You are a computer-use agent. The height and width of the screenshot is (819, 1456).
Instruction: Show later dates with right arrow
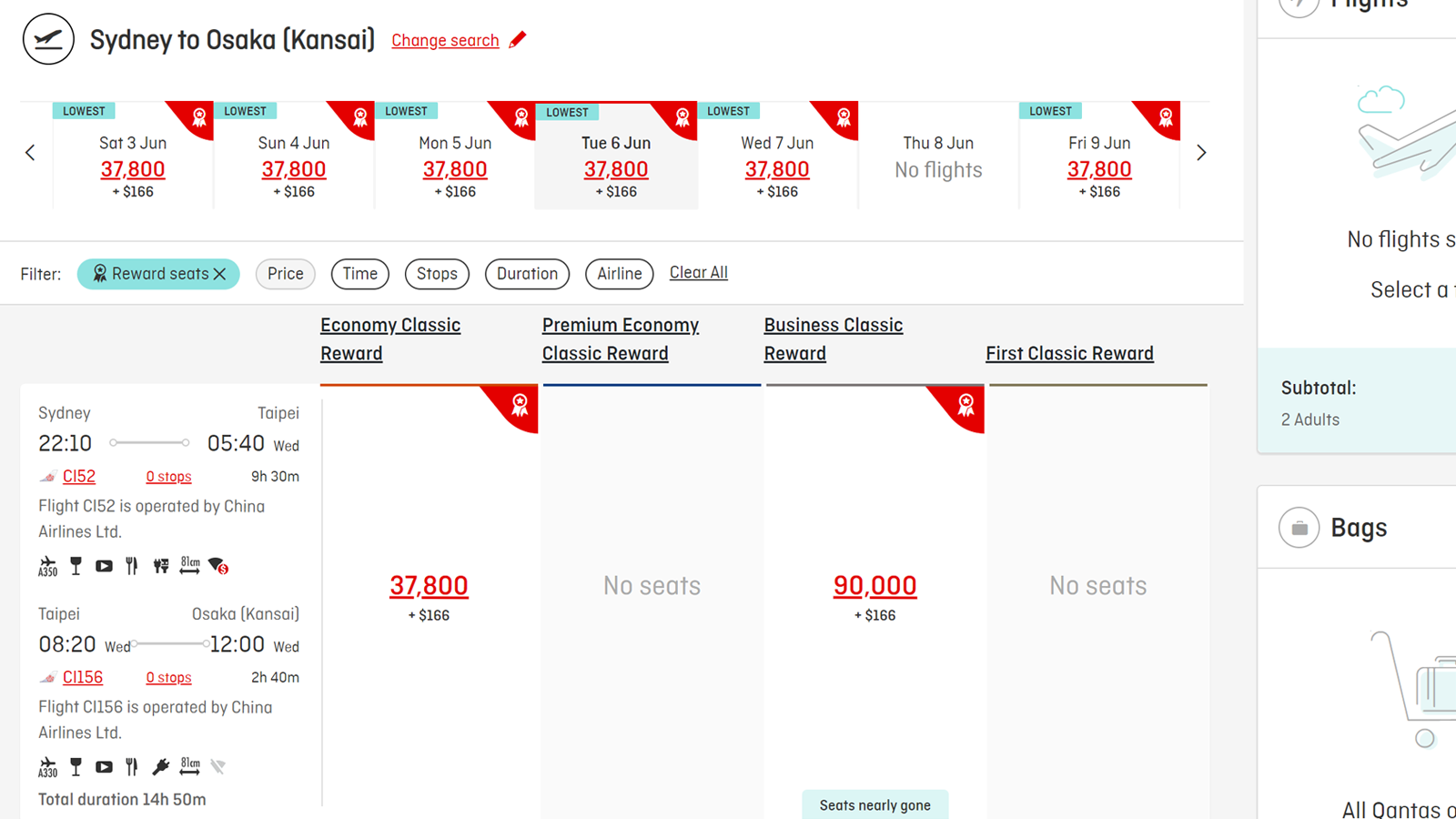coord(1201,153)
